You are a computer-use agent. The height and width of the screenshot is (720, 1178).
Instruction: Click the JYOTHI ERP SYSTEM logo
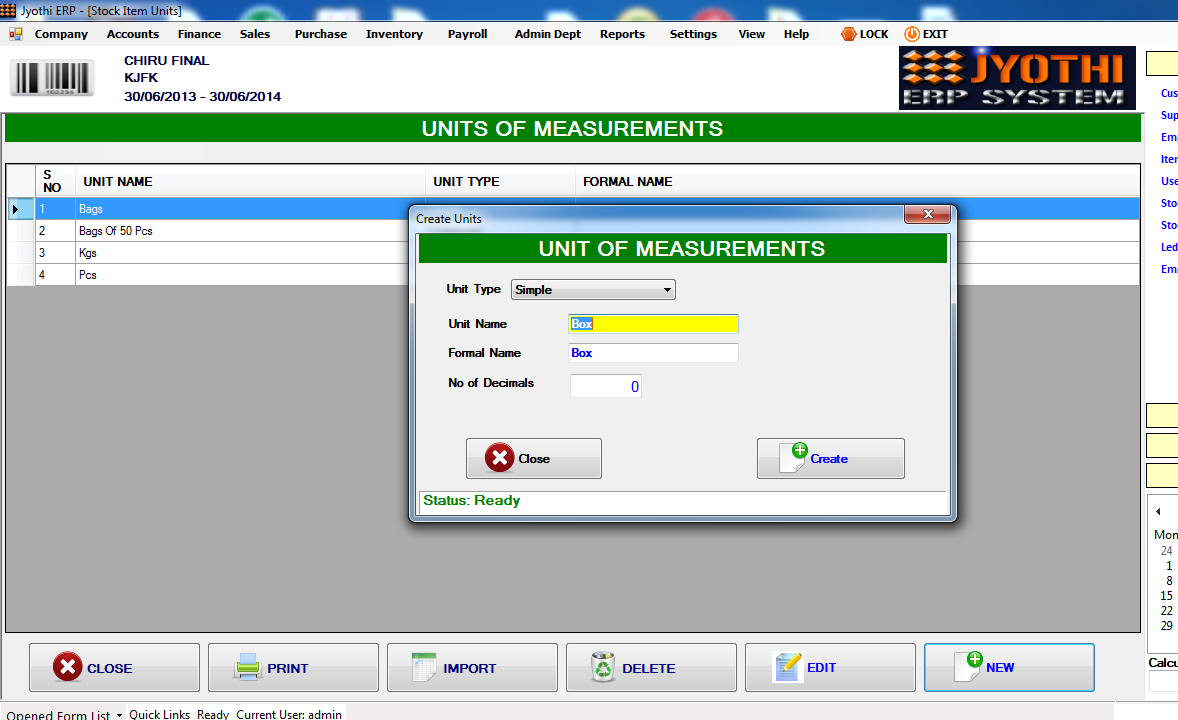click(1016, 78)
